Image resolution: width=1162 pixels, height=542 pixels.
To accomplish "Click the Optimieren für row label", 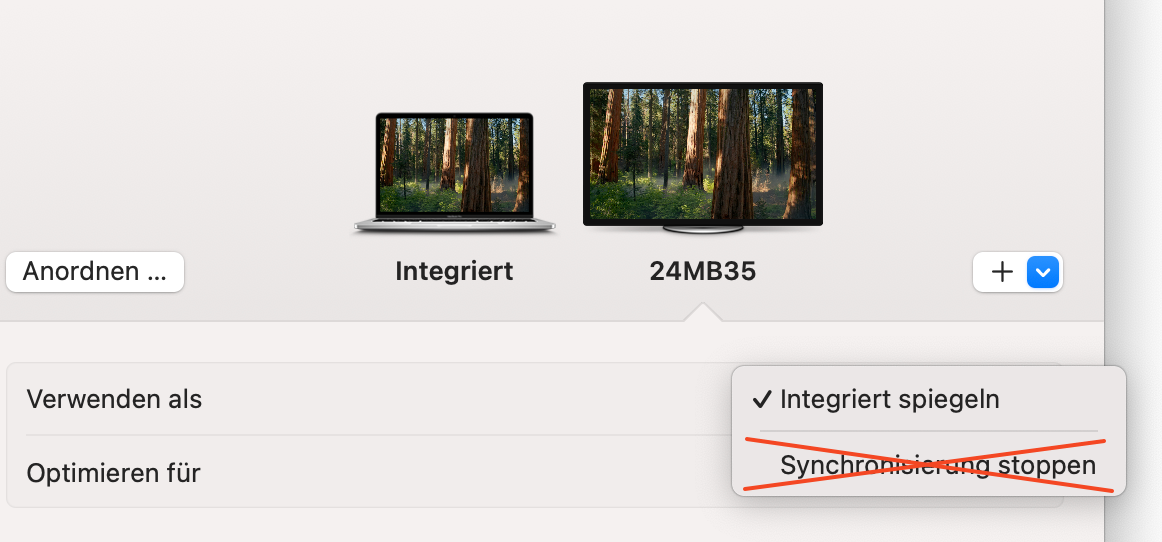I will (114, 472).
